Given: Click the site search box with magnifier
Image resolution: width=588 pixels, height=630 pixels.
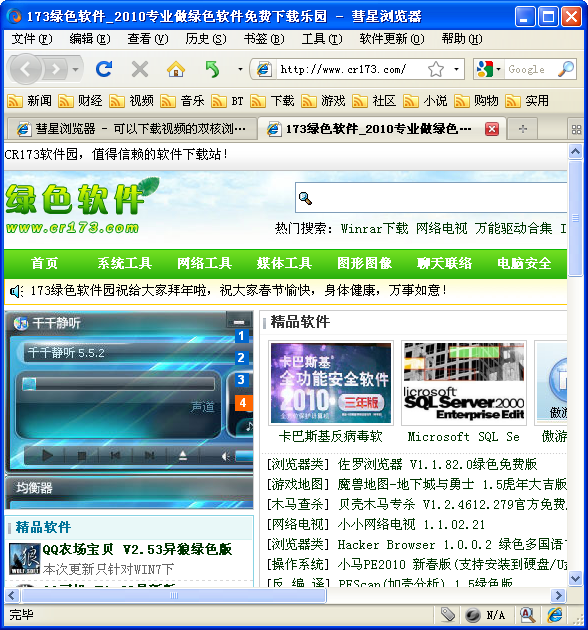Looking at the screenshot, I should 431,198.
